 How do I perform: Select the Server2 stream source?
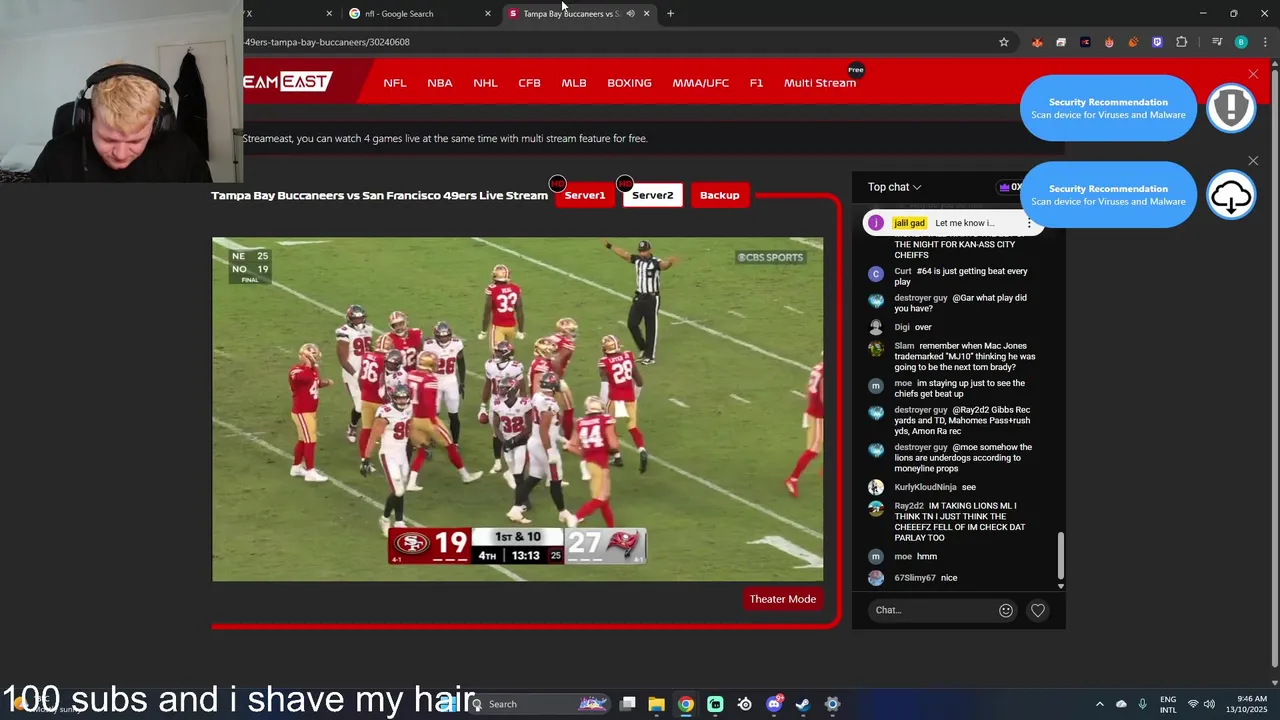[652, 195]
